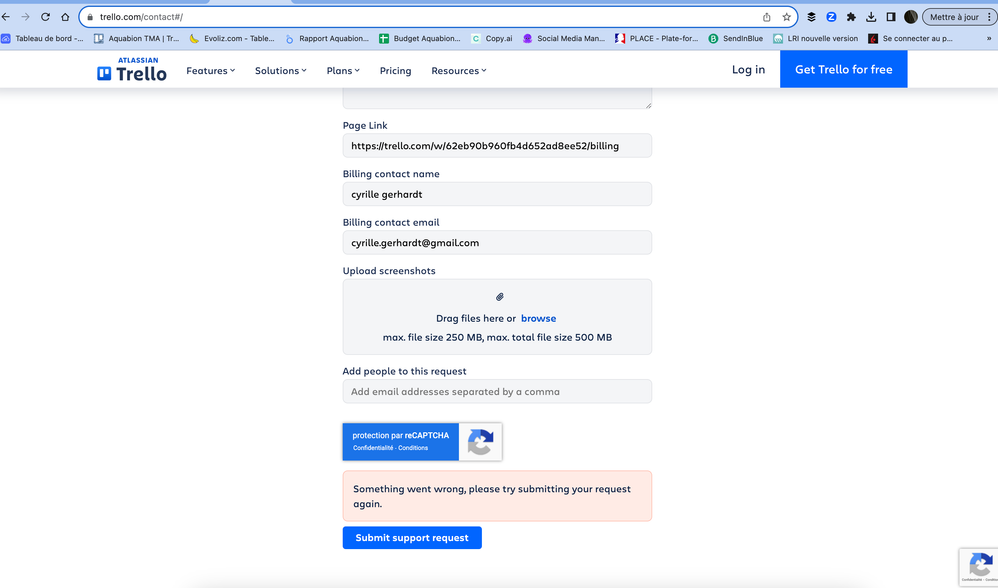Click the Billing contact email field

[497, 242]
